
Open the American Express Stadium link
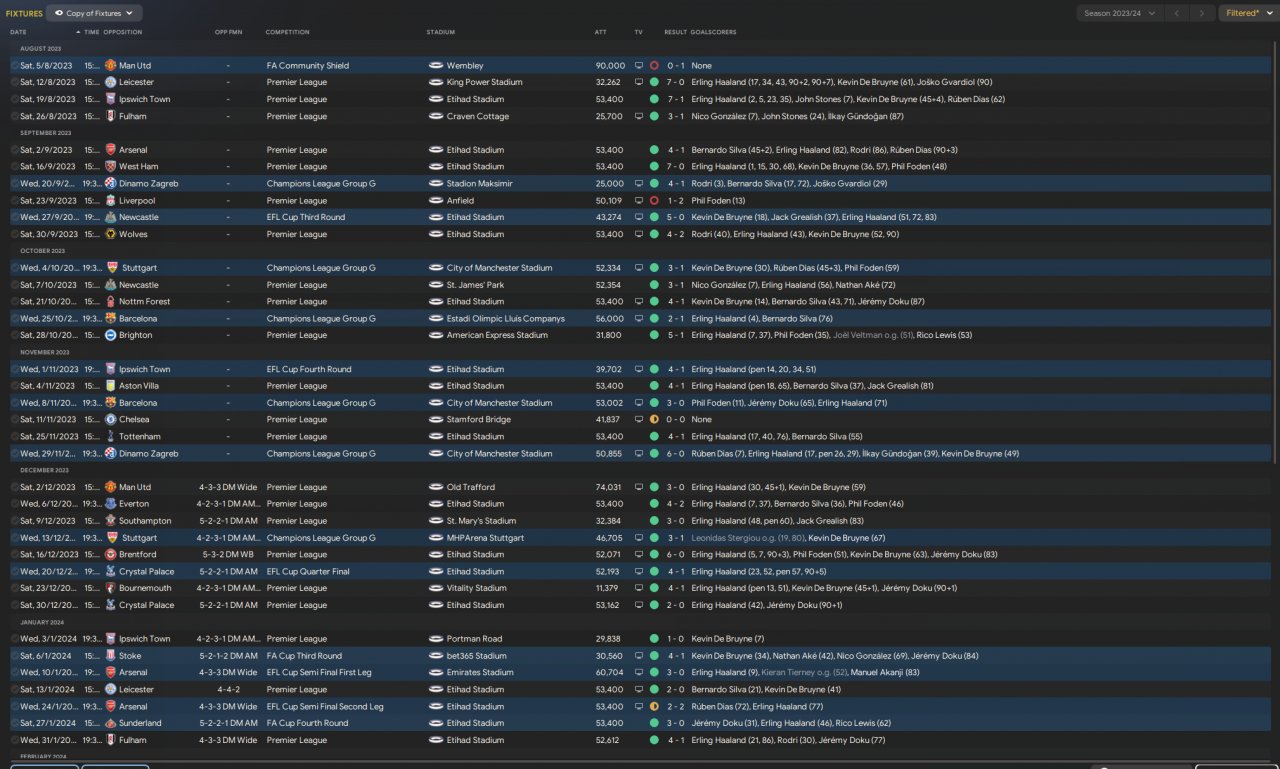(497, 335)
